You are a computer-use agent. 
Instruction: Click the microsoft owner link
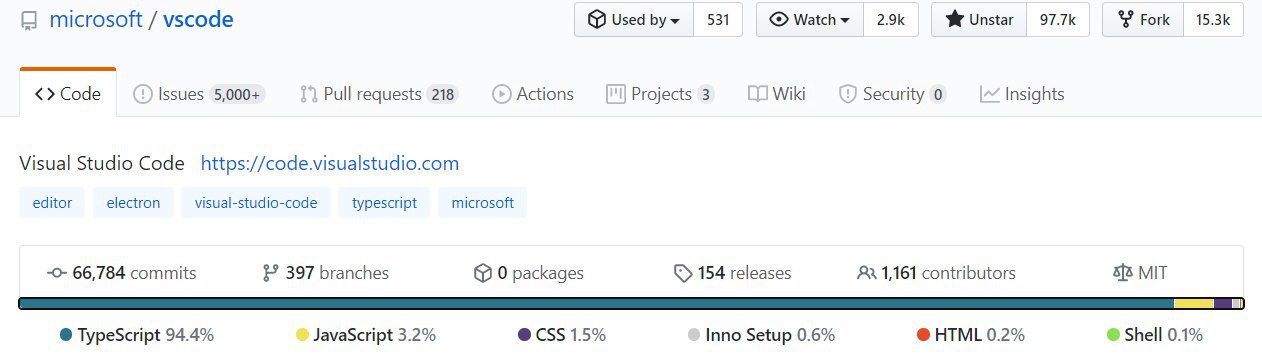tap(96, 19)
